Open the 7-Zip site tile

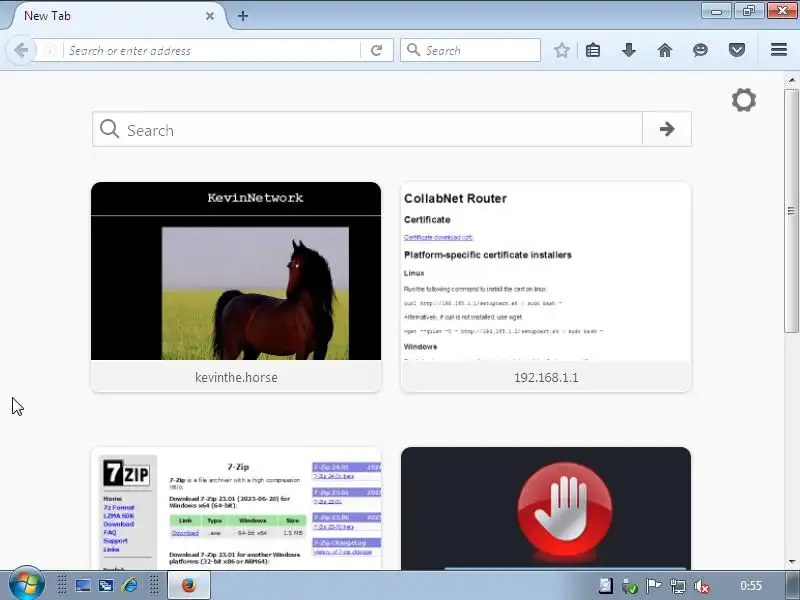pos(236,508)
